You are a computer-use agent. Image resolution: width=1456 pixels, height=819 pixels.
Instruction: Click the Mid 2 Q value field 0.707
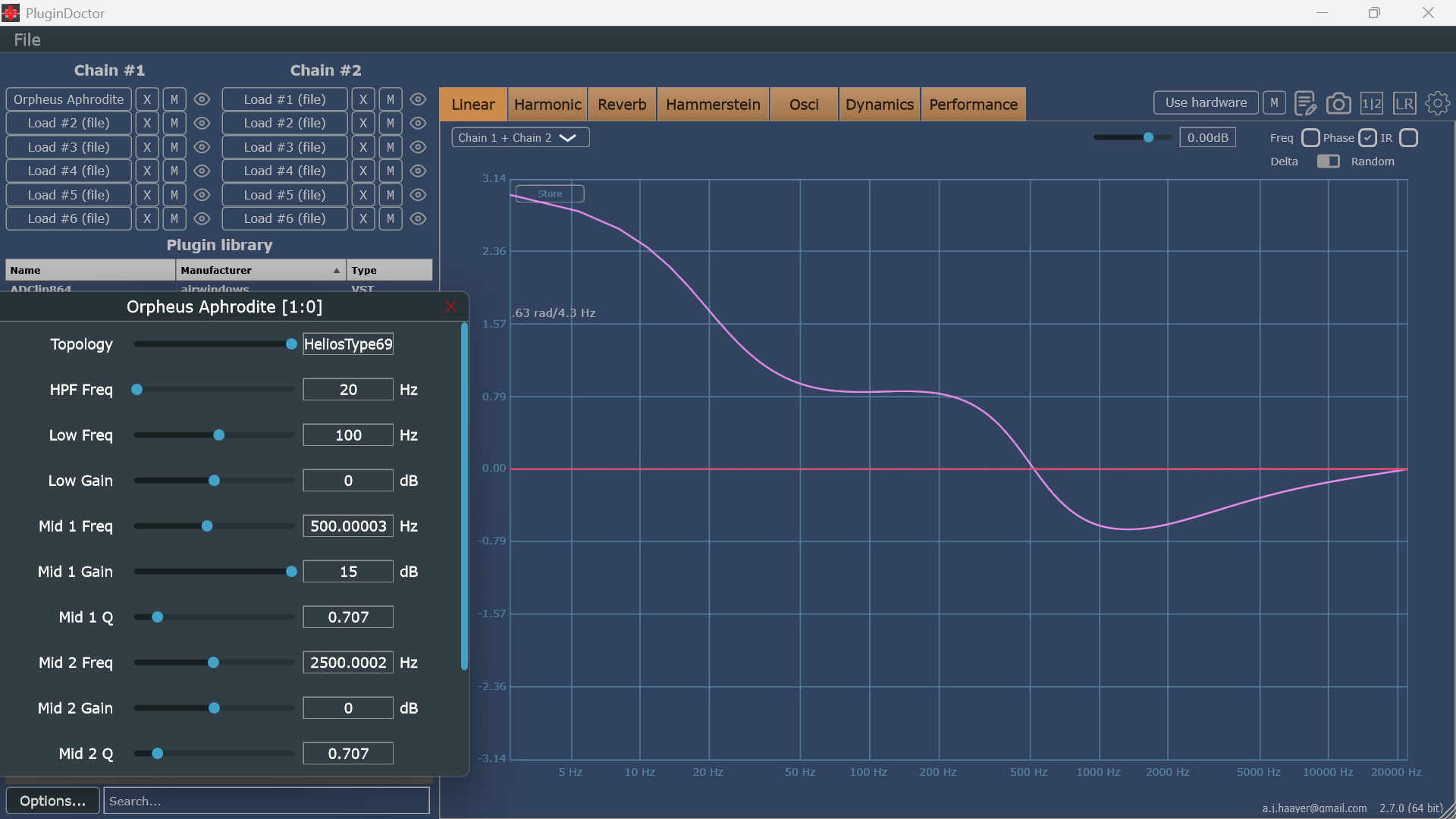click(348, 754)
